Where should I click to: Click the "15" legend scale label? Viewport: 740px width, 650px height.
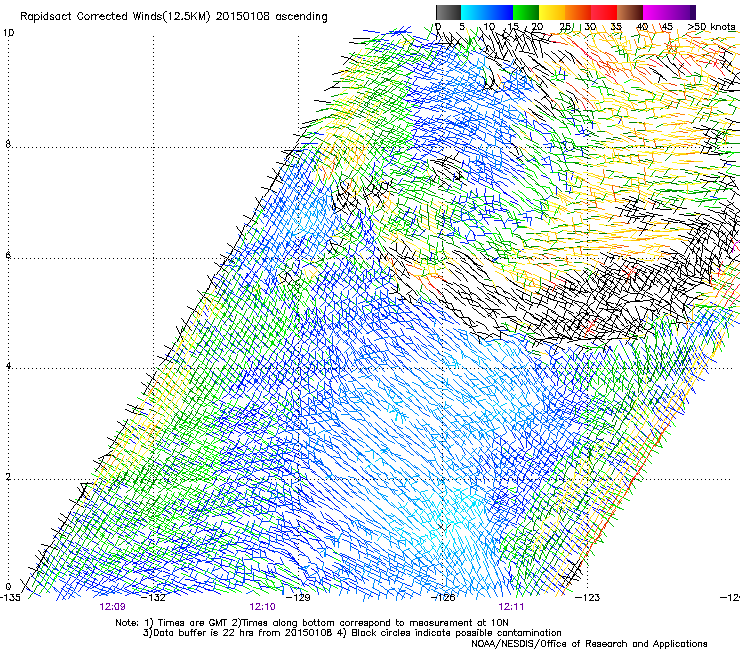coord(513,26)
